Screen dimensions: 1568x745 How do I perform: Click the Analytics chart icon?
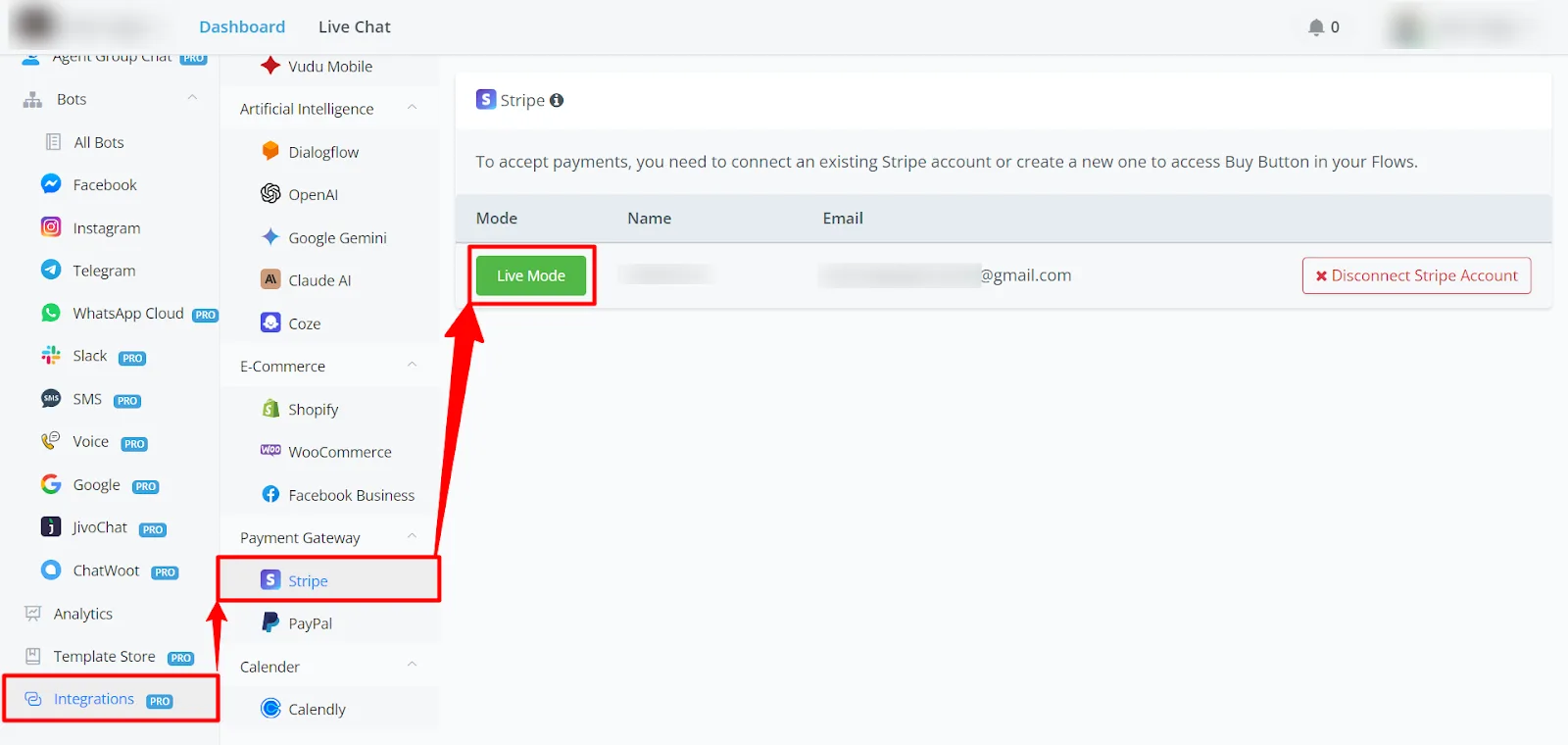(32, 614)
